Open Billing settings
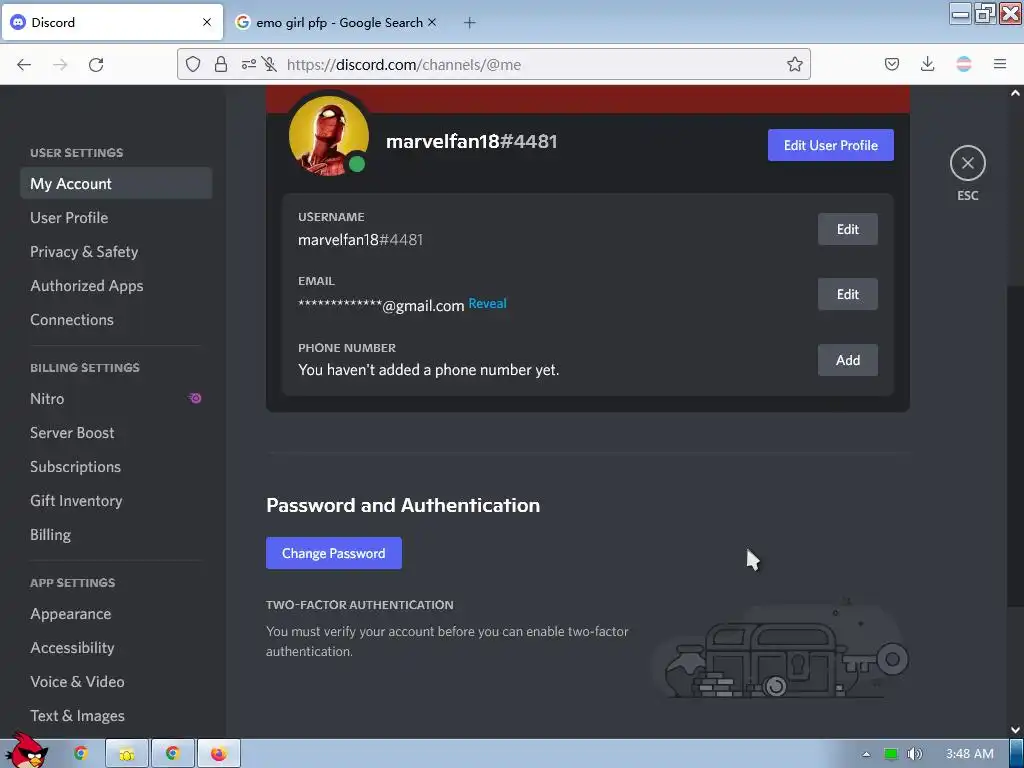 [x=116, y=534]
